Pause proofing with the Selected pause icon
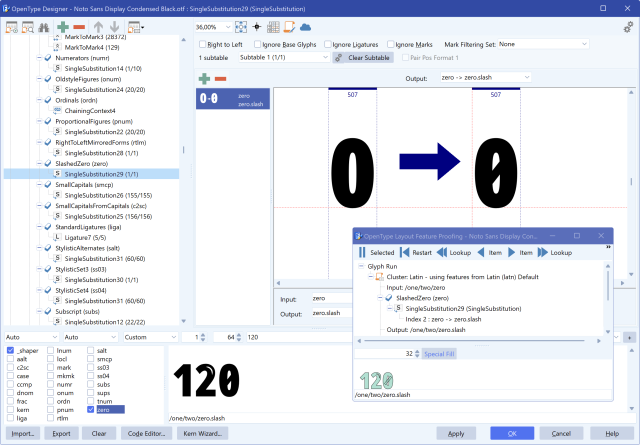 point(362,252)
